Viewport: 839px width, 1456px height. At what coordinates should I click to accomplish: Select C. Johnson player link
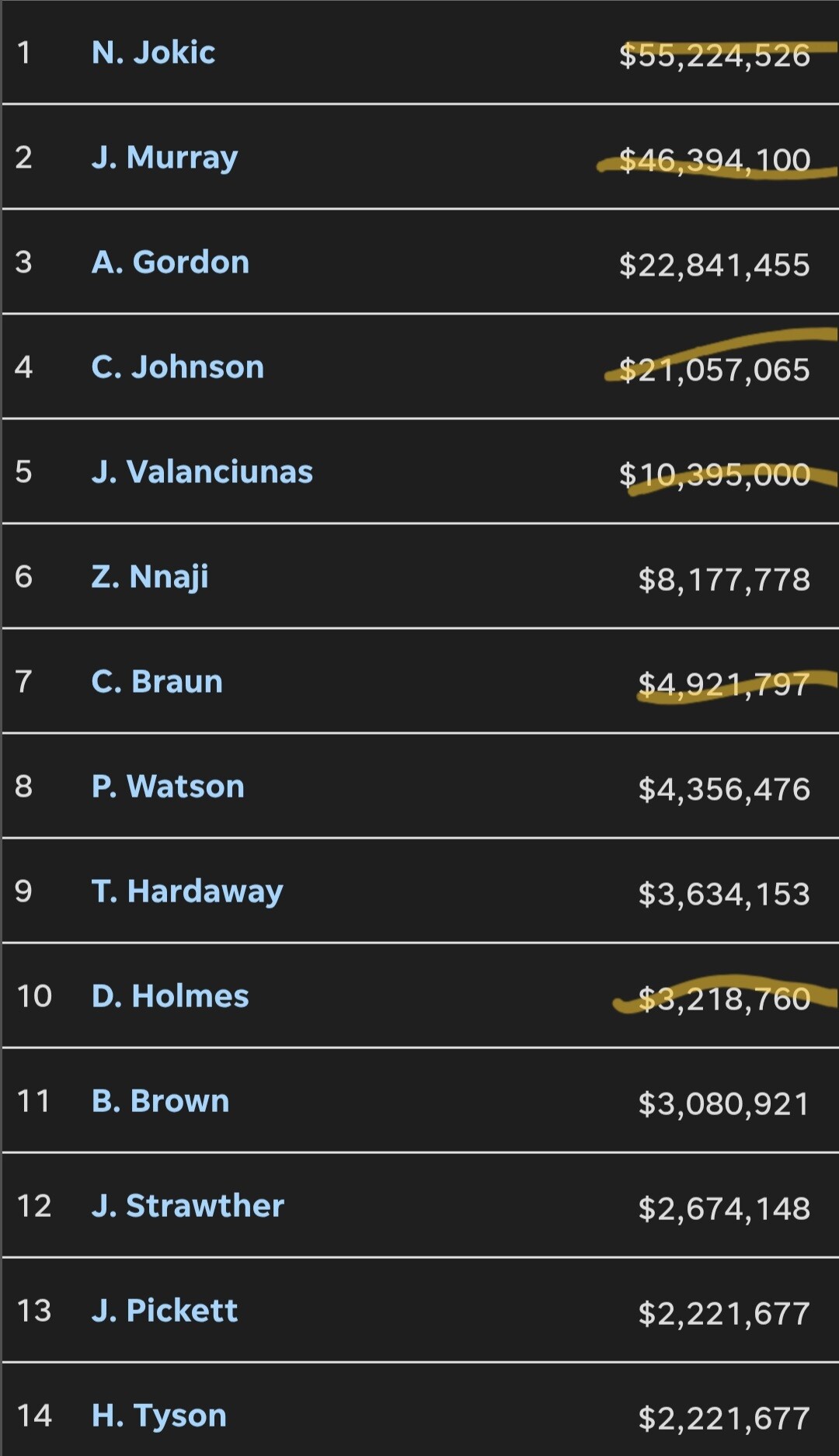pyautogui.click(x=178, y=367)
